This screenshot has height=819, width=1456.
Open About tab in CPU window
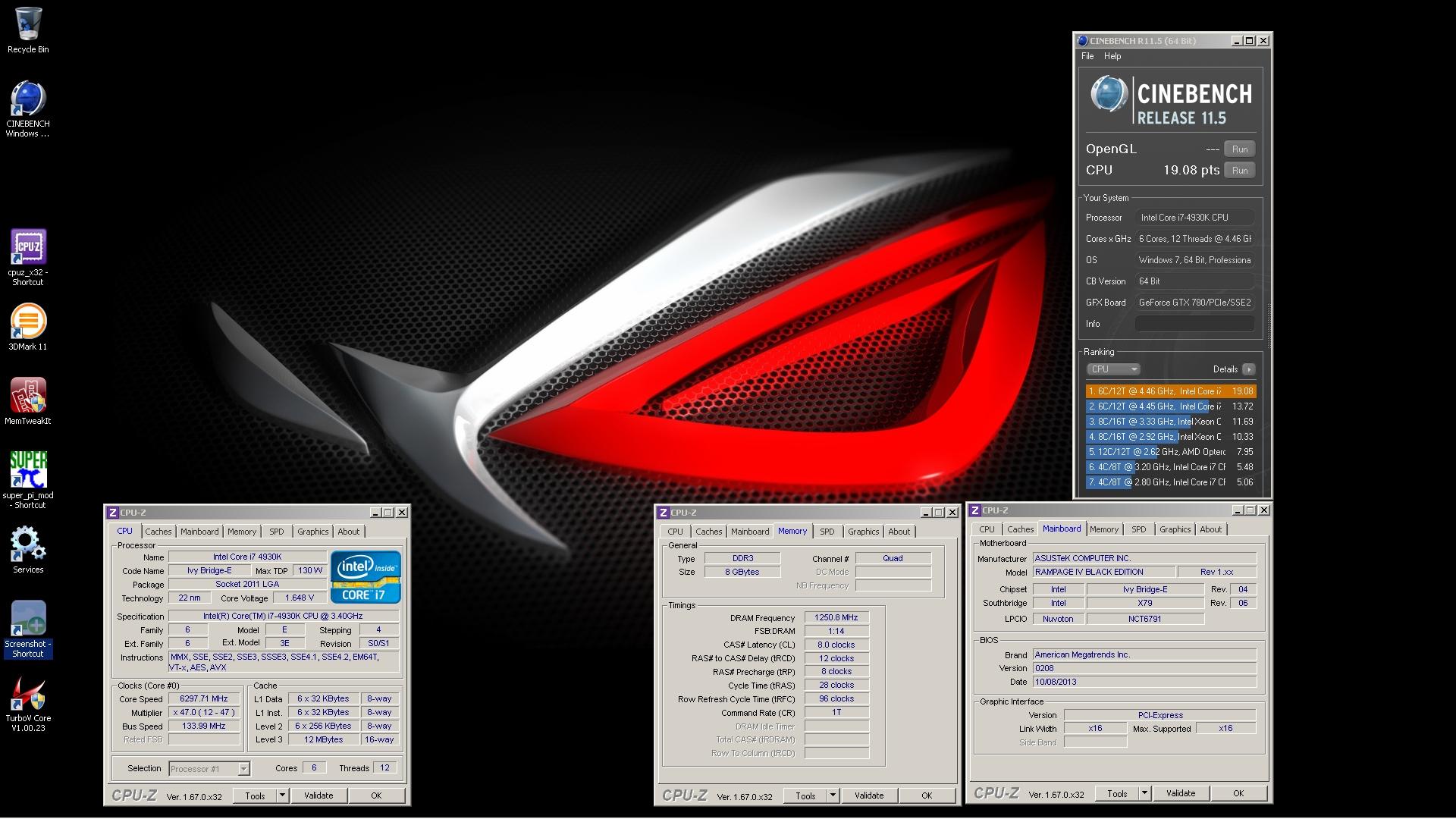(x=349, y=532)
